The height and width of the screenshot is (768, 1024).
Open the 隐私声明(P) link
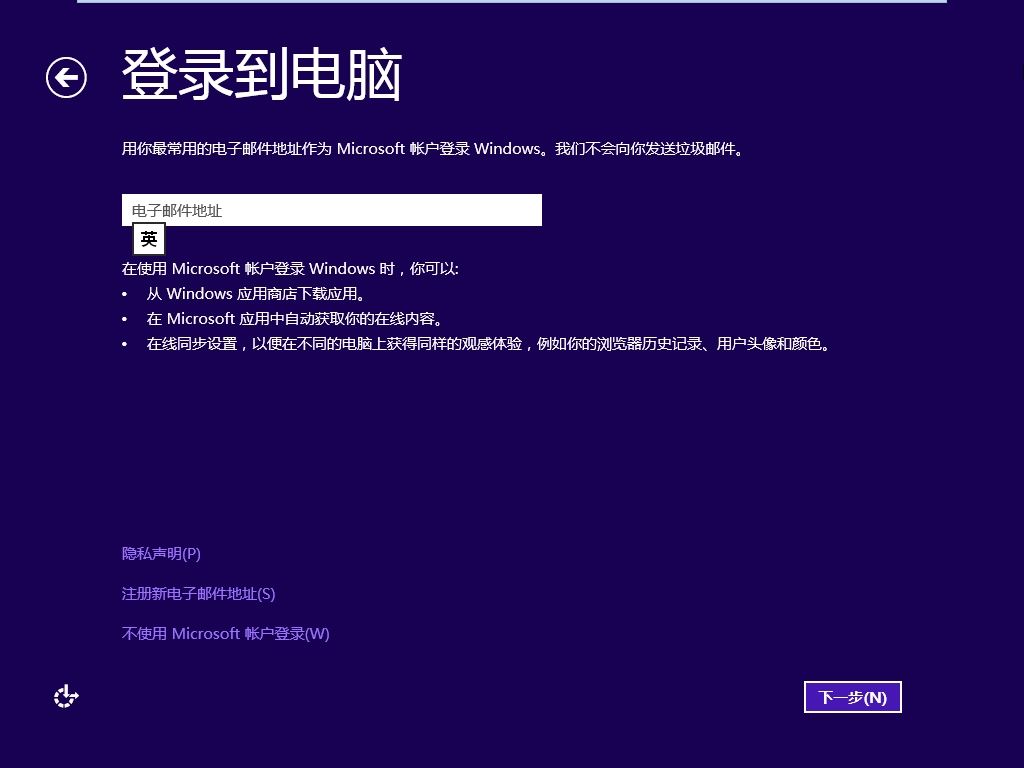tap(161, 554)
